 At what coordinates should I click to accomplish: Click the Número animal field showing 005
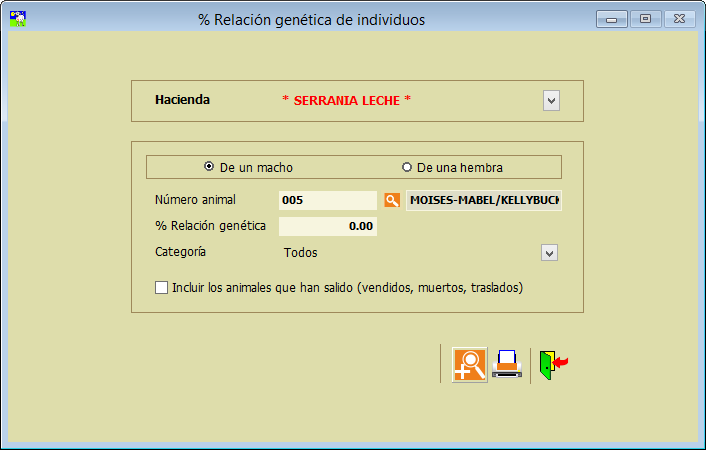pos(328,200)
